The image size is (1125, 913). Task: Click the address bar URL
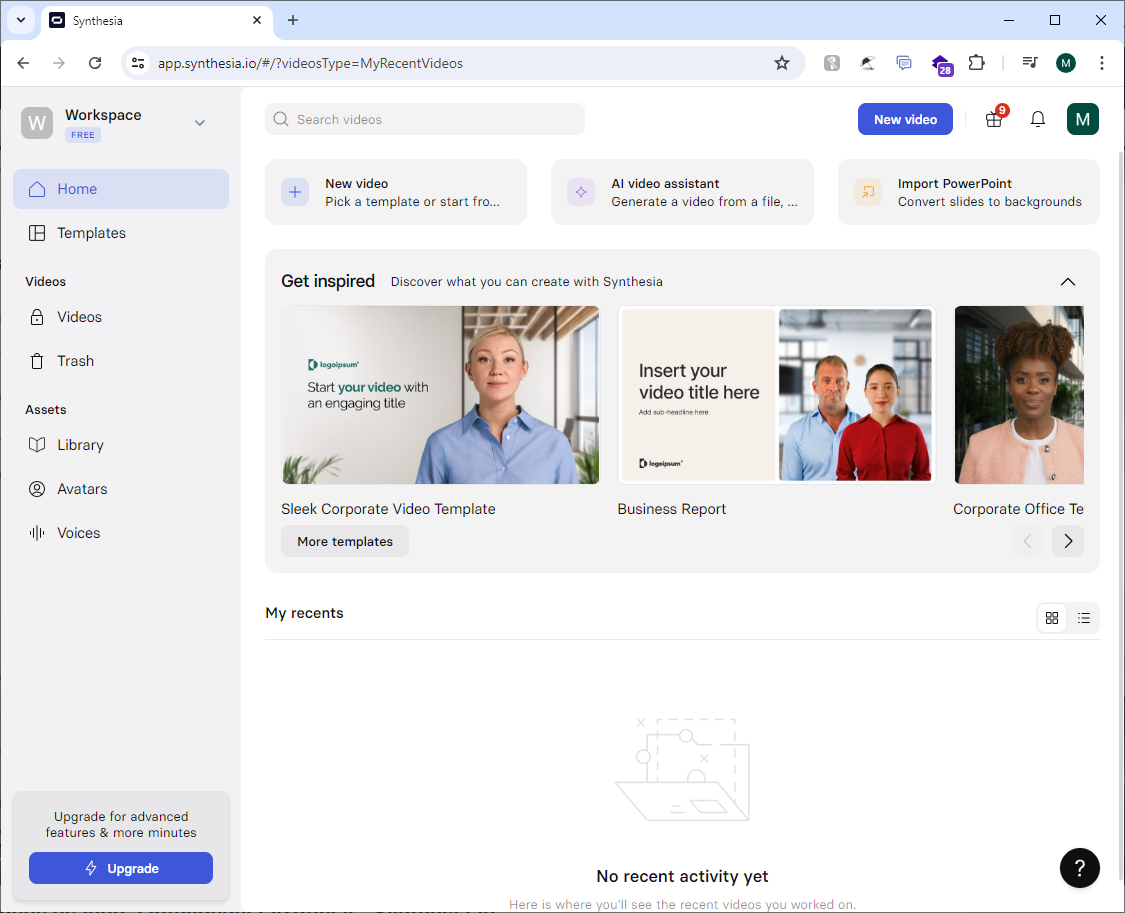(310, 63)
